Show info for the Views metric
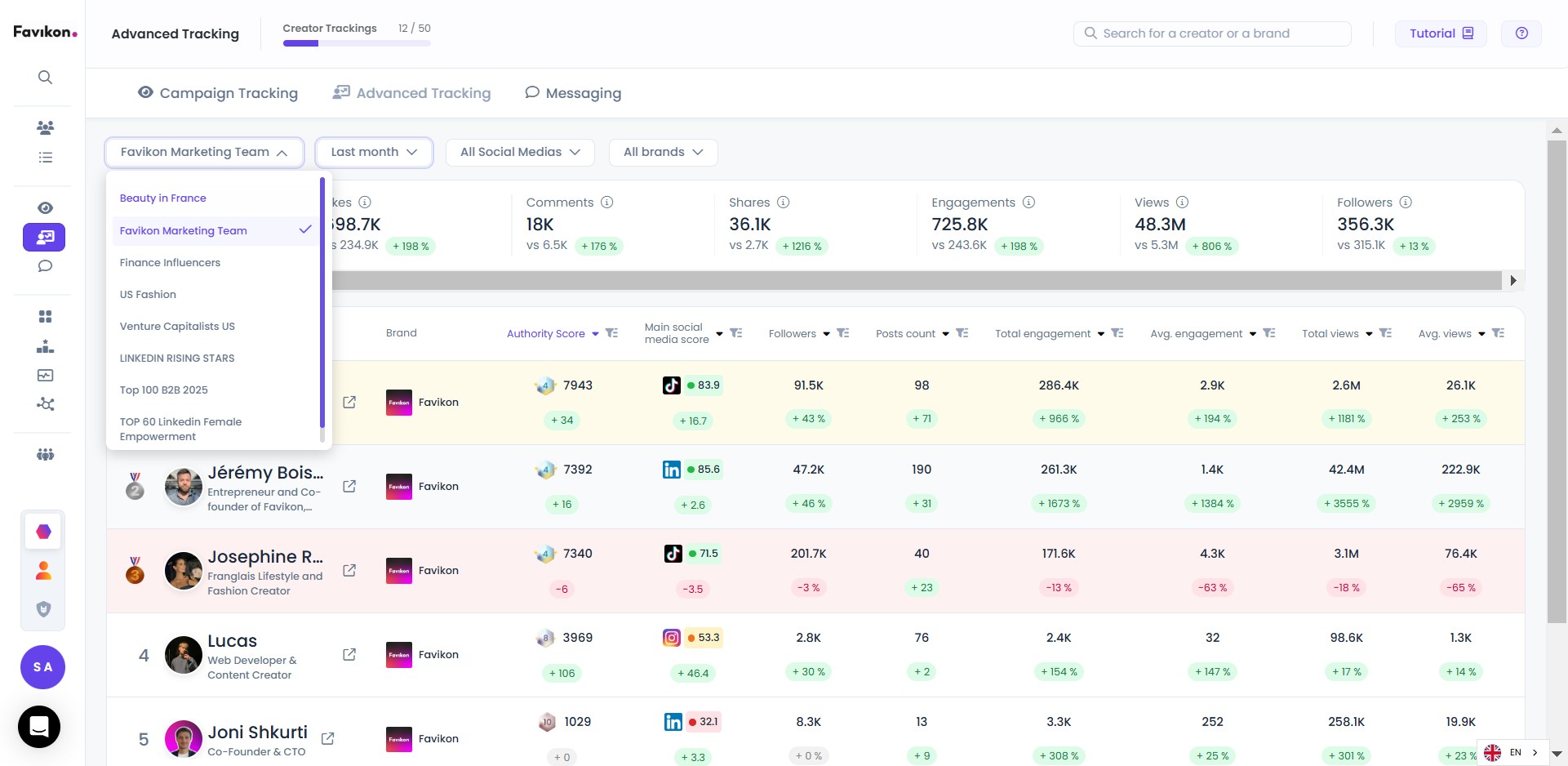 tap(1182, 203)
